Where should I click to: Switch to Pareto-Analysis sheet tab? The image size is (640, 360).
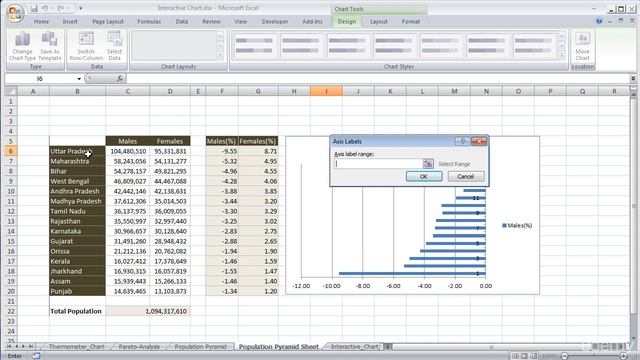point(139,347)
